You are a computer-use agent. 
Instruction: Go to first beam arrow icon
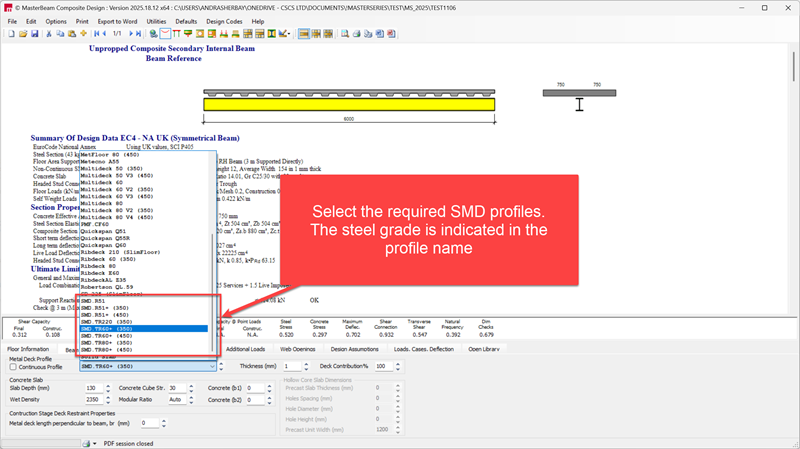click(x=96, y=34)
